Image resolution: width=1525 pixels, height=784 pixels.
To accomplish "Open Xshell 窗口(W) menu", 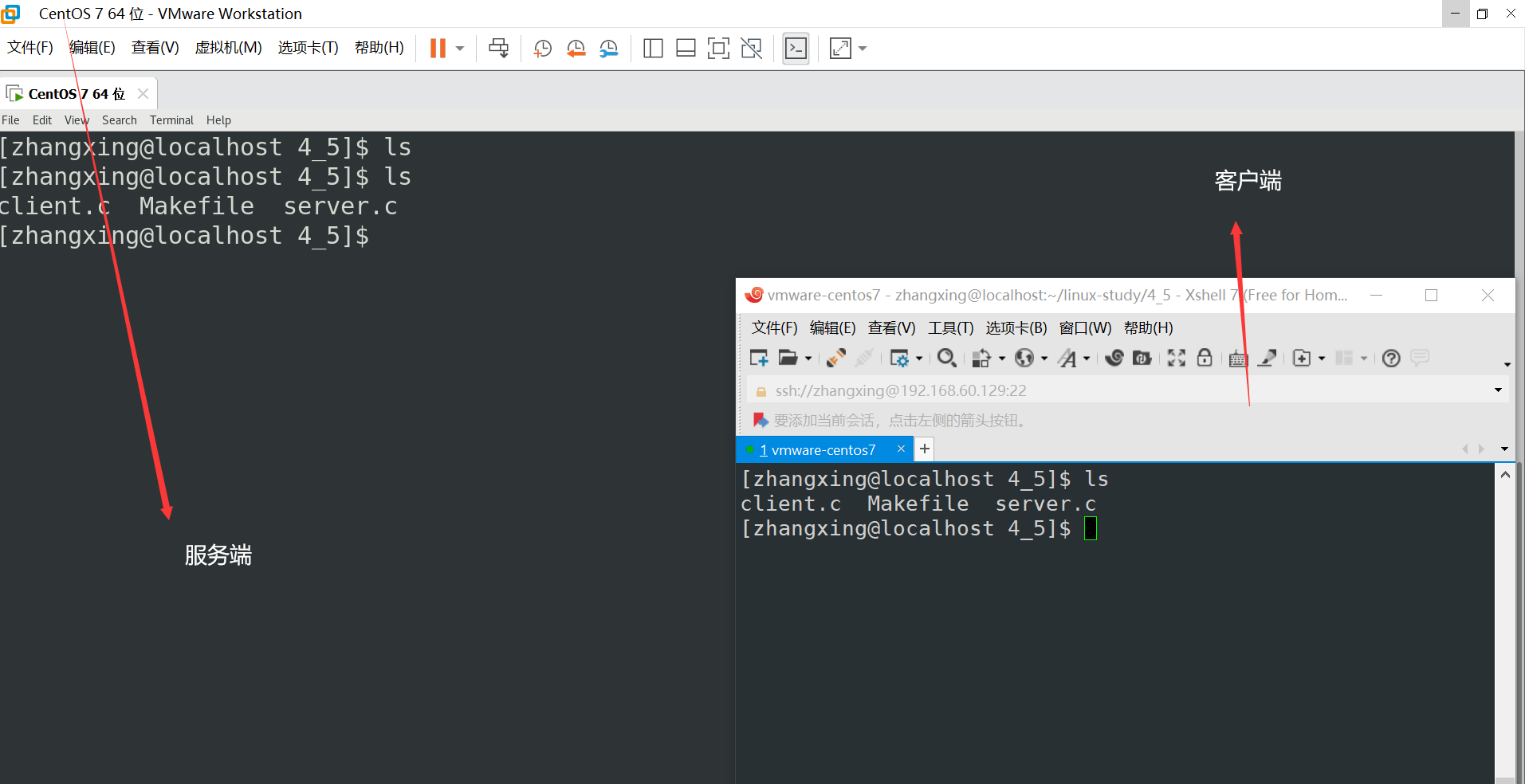I will (x=1085, y=328).
